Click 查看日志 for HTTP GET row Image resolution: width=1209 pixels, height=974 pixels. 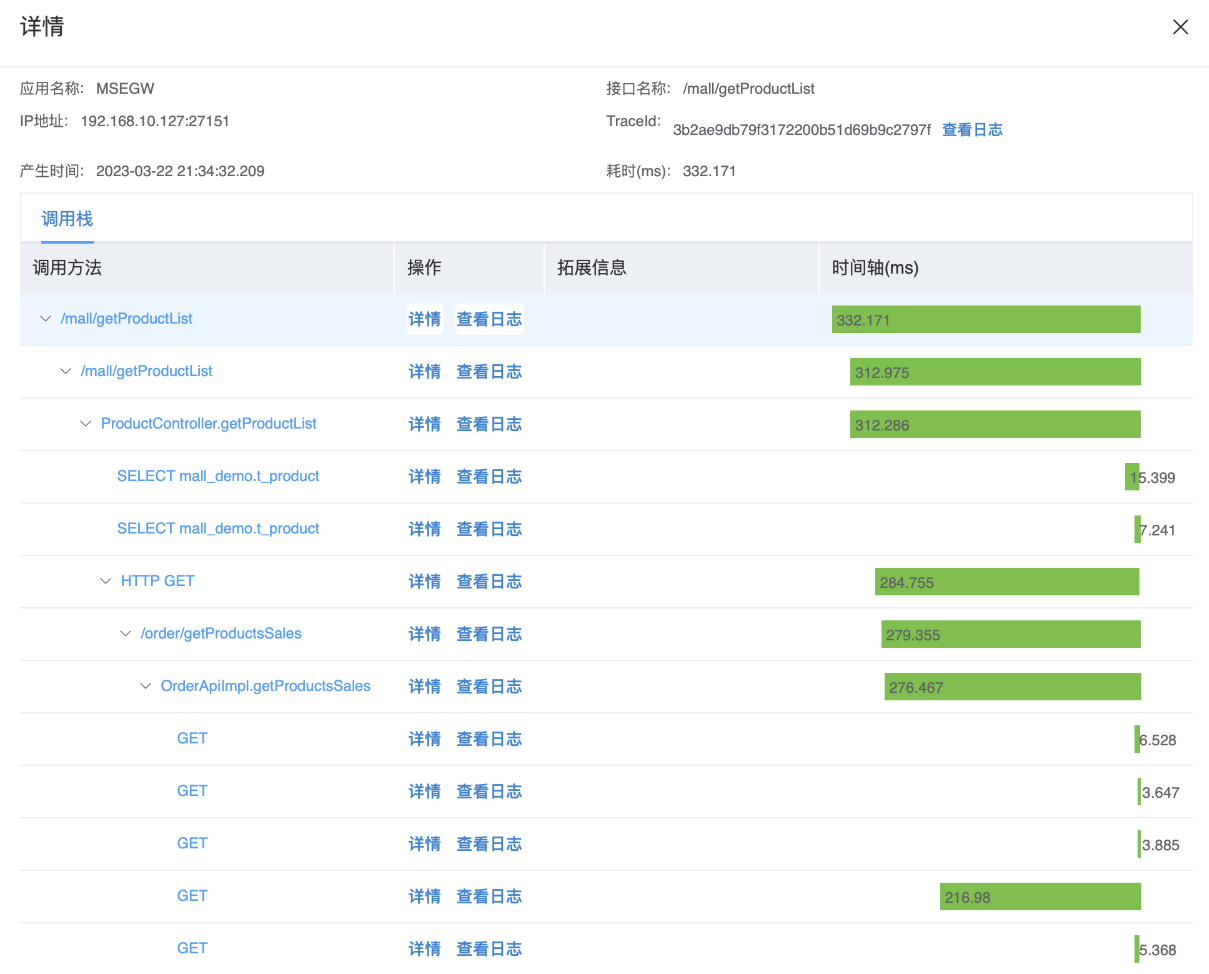[x=489, y=581]
